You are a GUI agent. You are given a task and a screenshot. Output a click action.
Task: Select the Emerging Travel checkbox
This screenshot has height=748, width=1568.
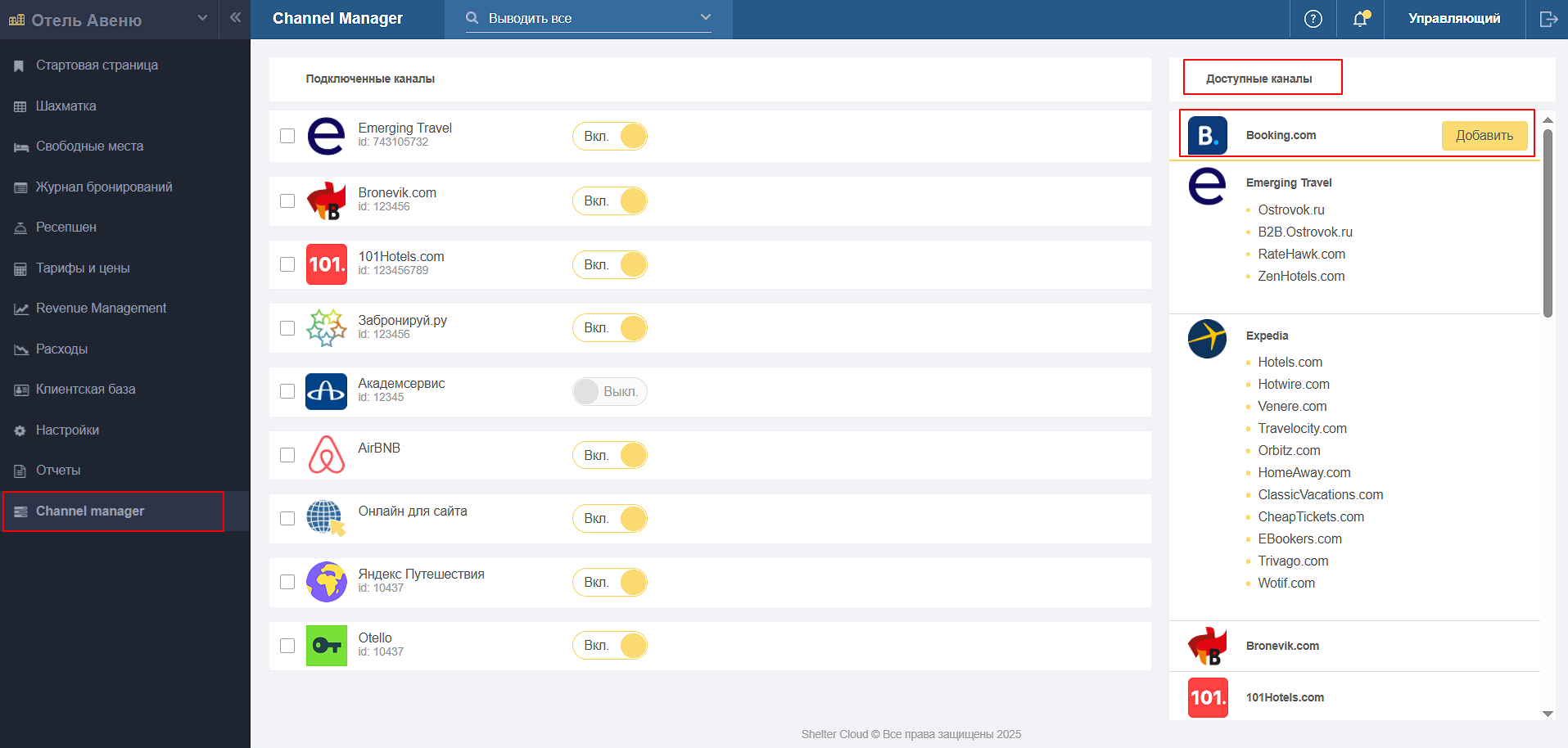point(287,136)
